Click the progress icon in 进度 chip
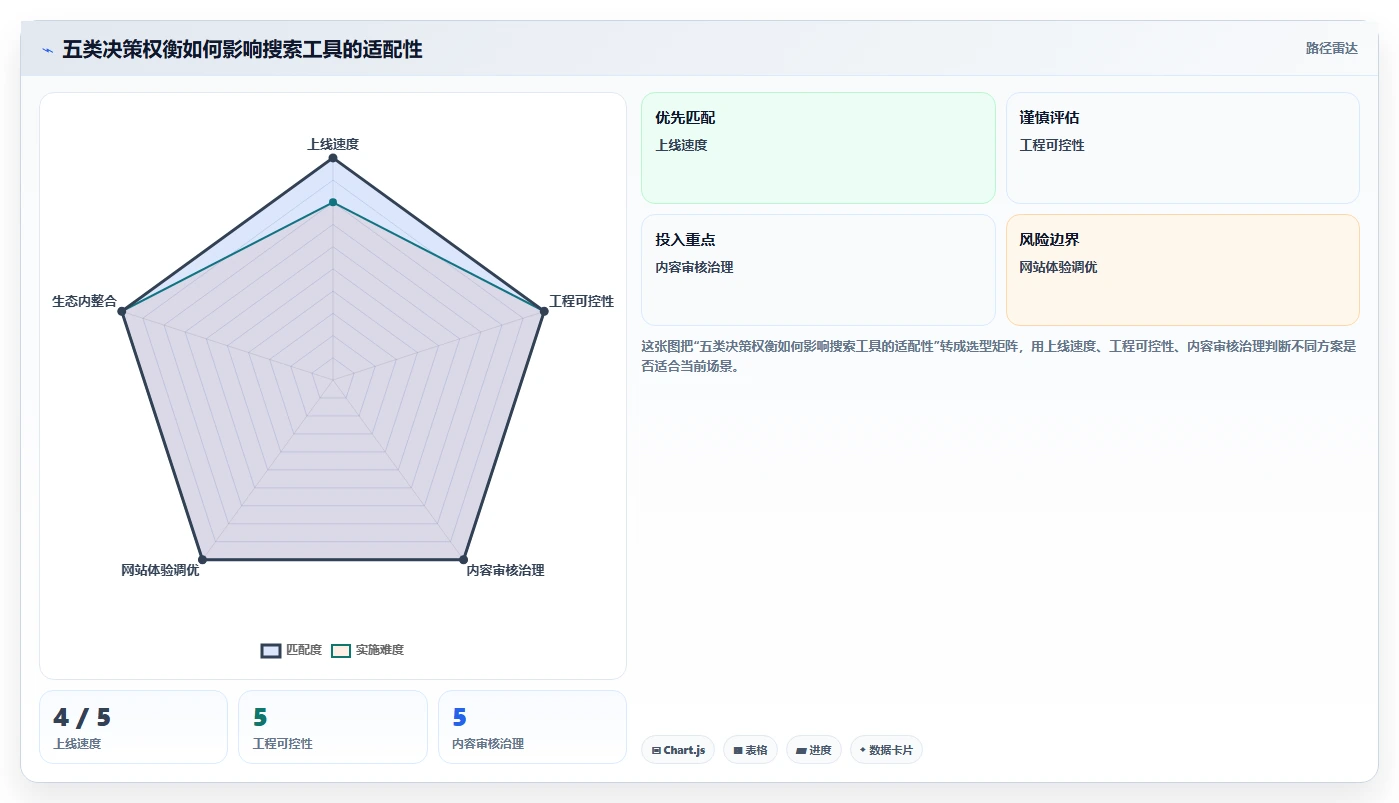The width and height of the screenshot is (1399, 803). [801, 750]
